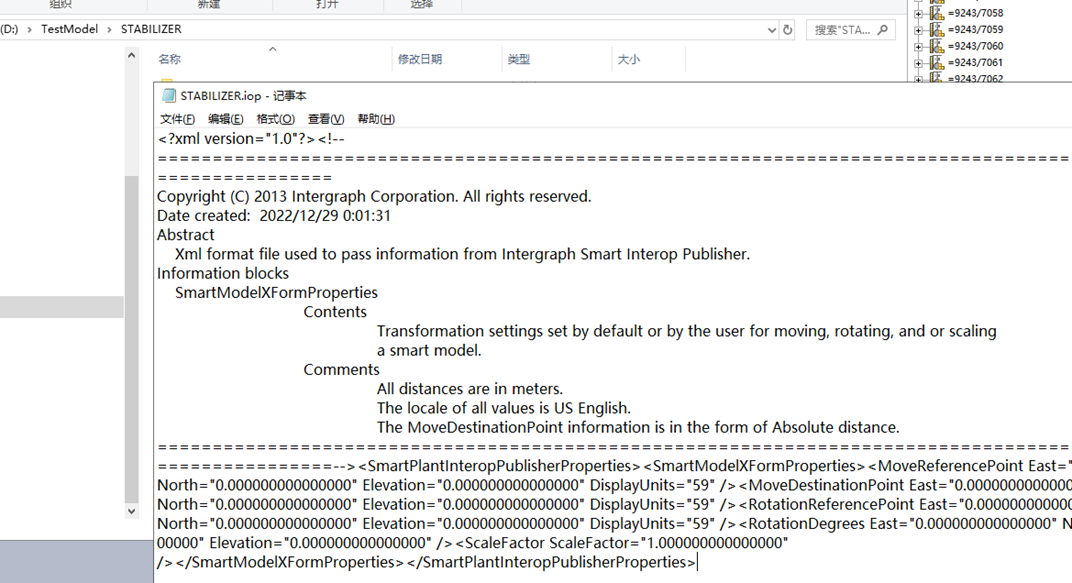Click the pipe-model icon of node =9243/7061
This screenshot has width=1072, height=583.
937,62
